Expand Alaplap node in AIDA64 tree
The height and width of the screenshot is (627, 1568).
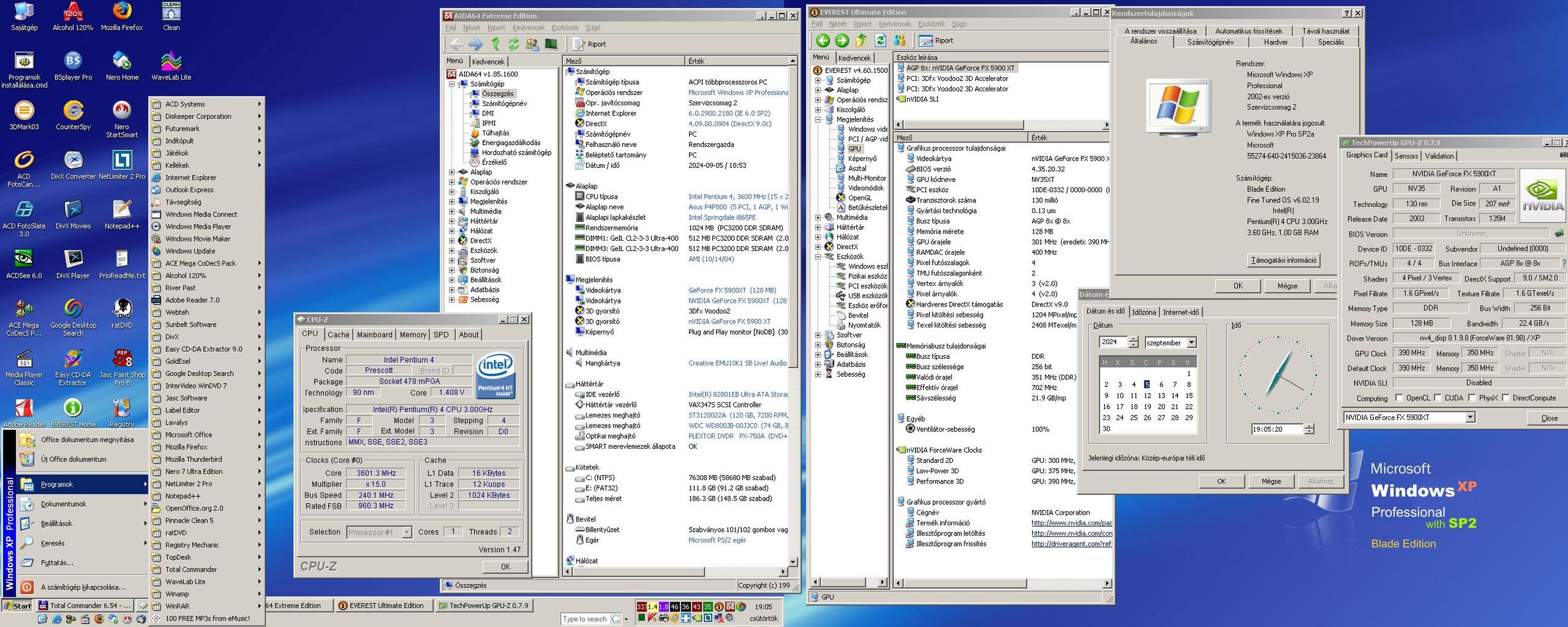point(452,172)
